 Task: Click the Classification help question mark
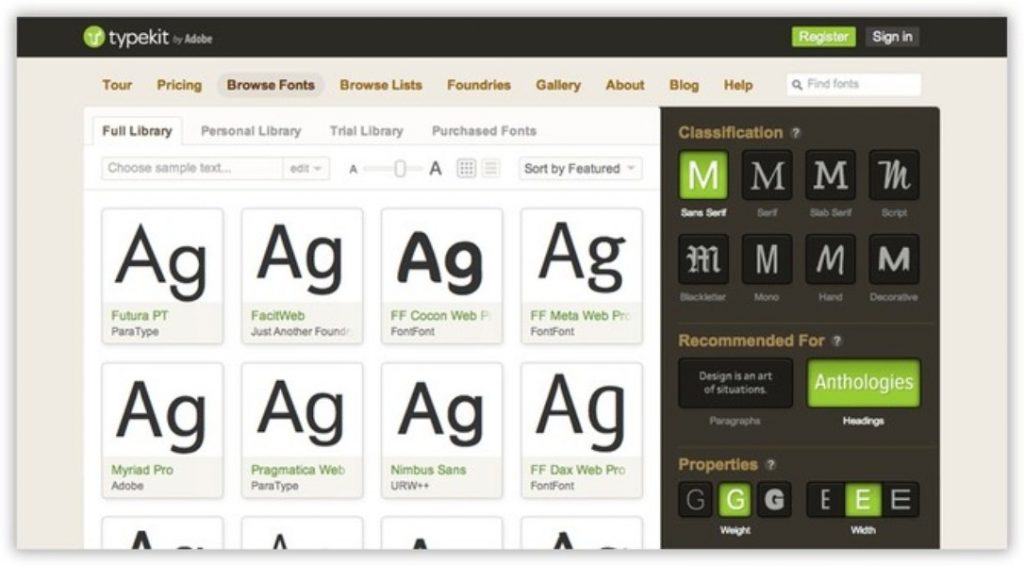point(795,133)
